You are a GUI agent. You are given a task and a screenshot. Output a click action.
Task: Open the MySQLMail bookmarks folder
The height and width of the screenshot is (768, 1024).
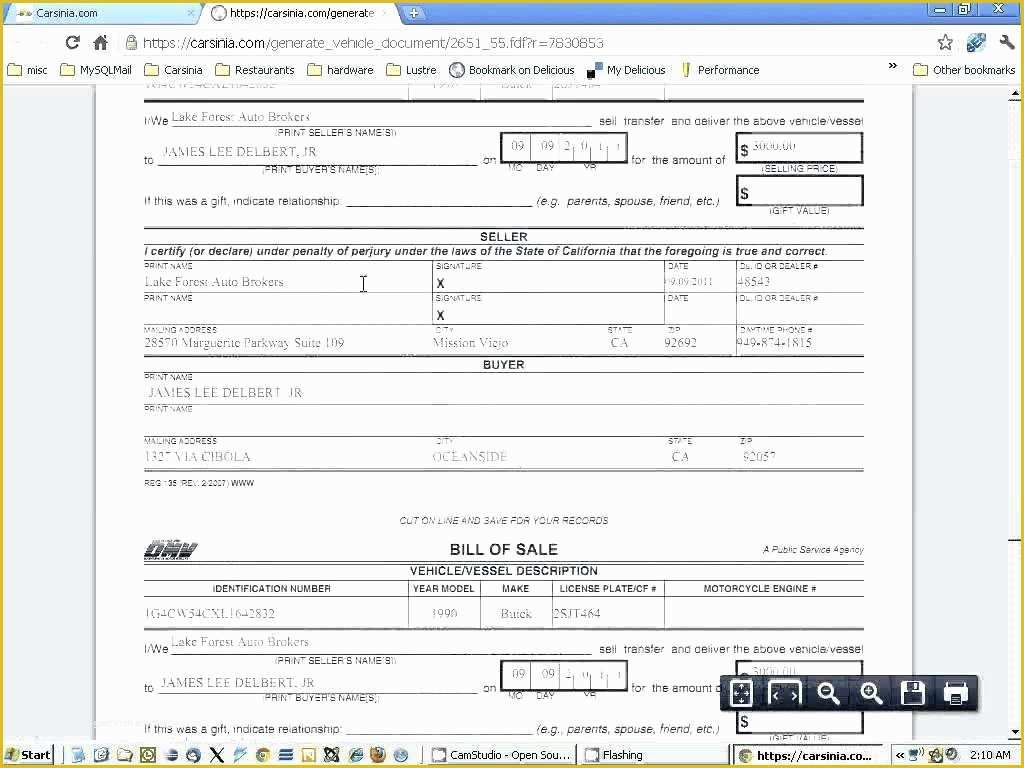click(x=95, y=70)
